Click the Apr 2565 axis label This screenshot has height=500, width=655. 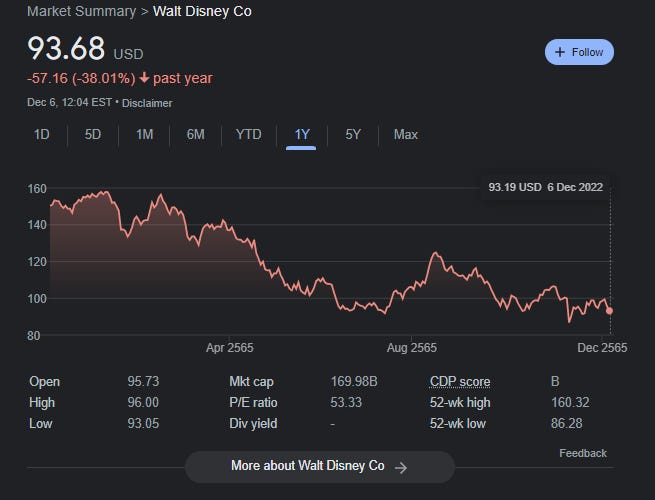[230, 348]
